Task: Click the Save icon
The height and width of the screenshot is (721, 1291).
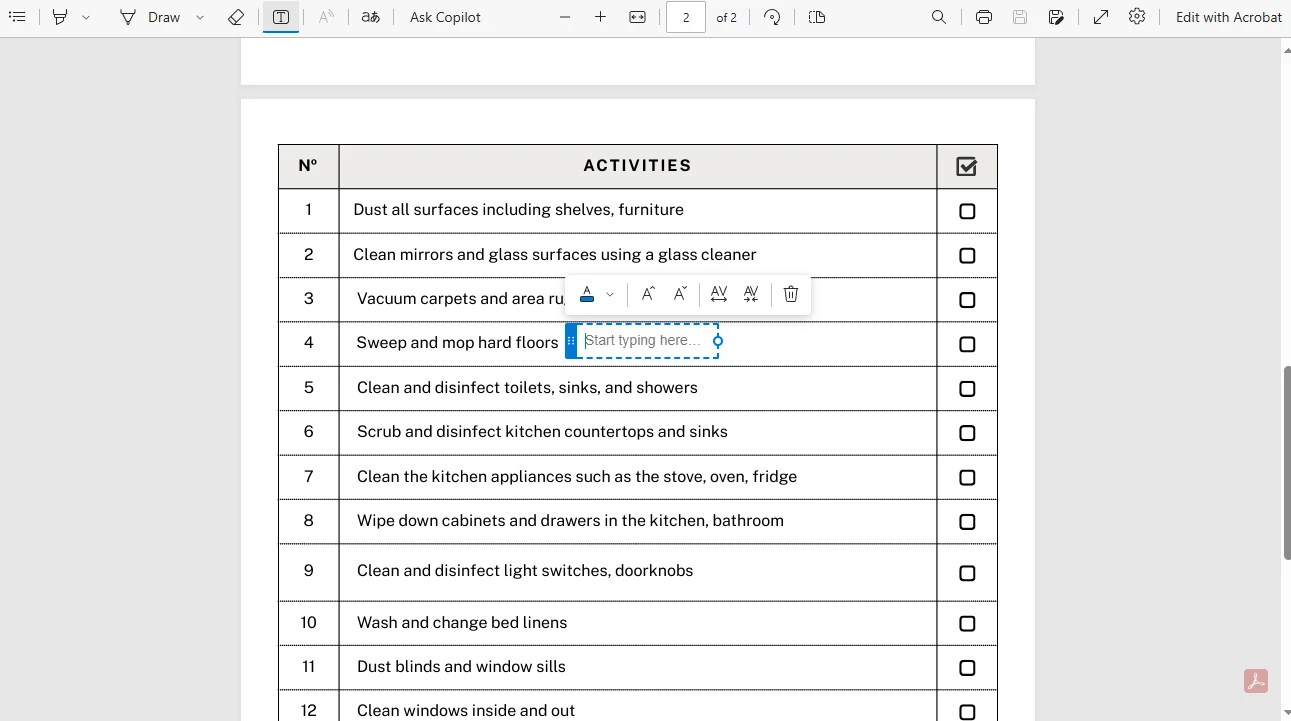Action: (1020, 17)
